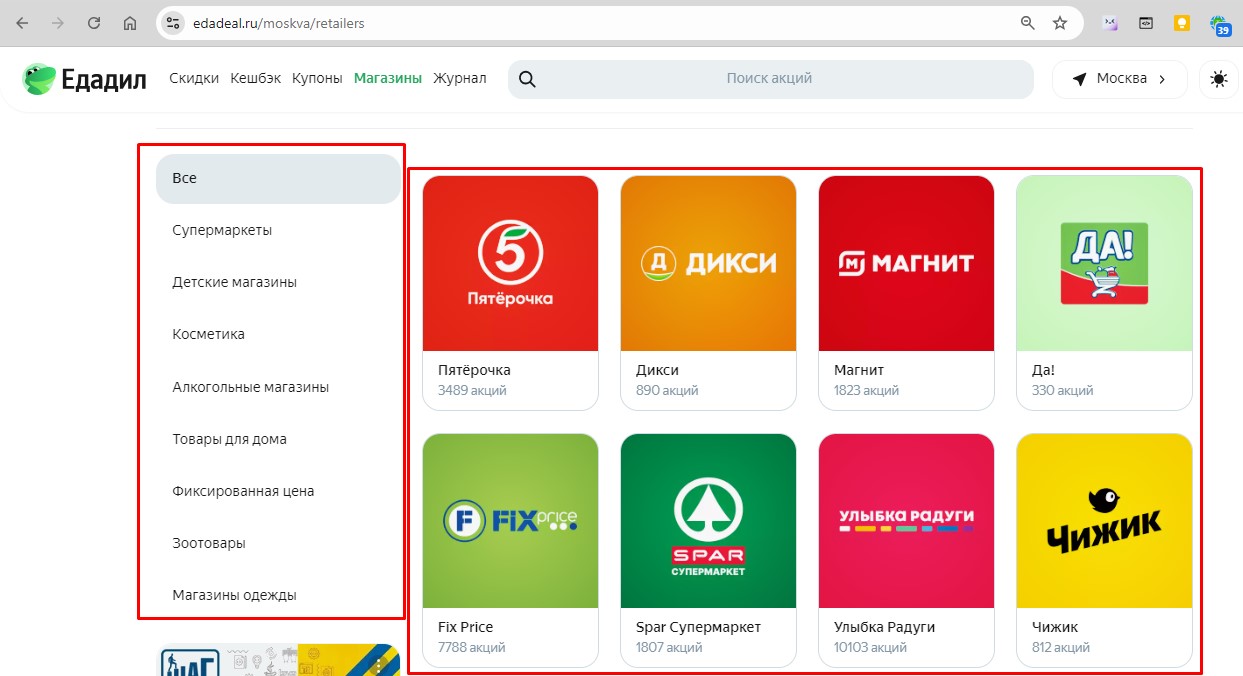1243x676 pixels.
Task: Click the Улыбка Радуги store name
Action: coord(884,627)
